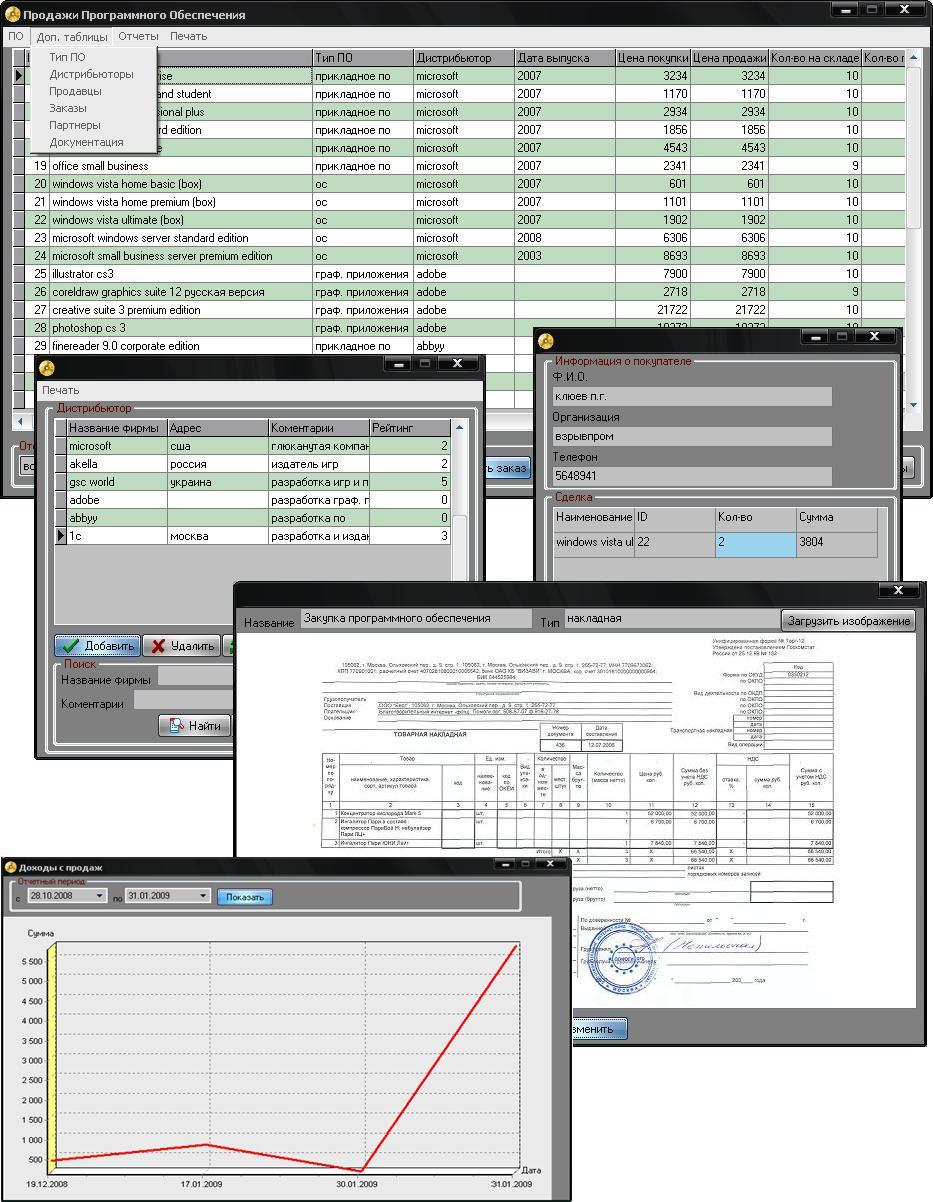
Task: Click the Тип ПО column header
Action: tap(363, 58)
